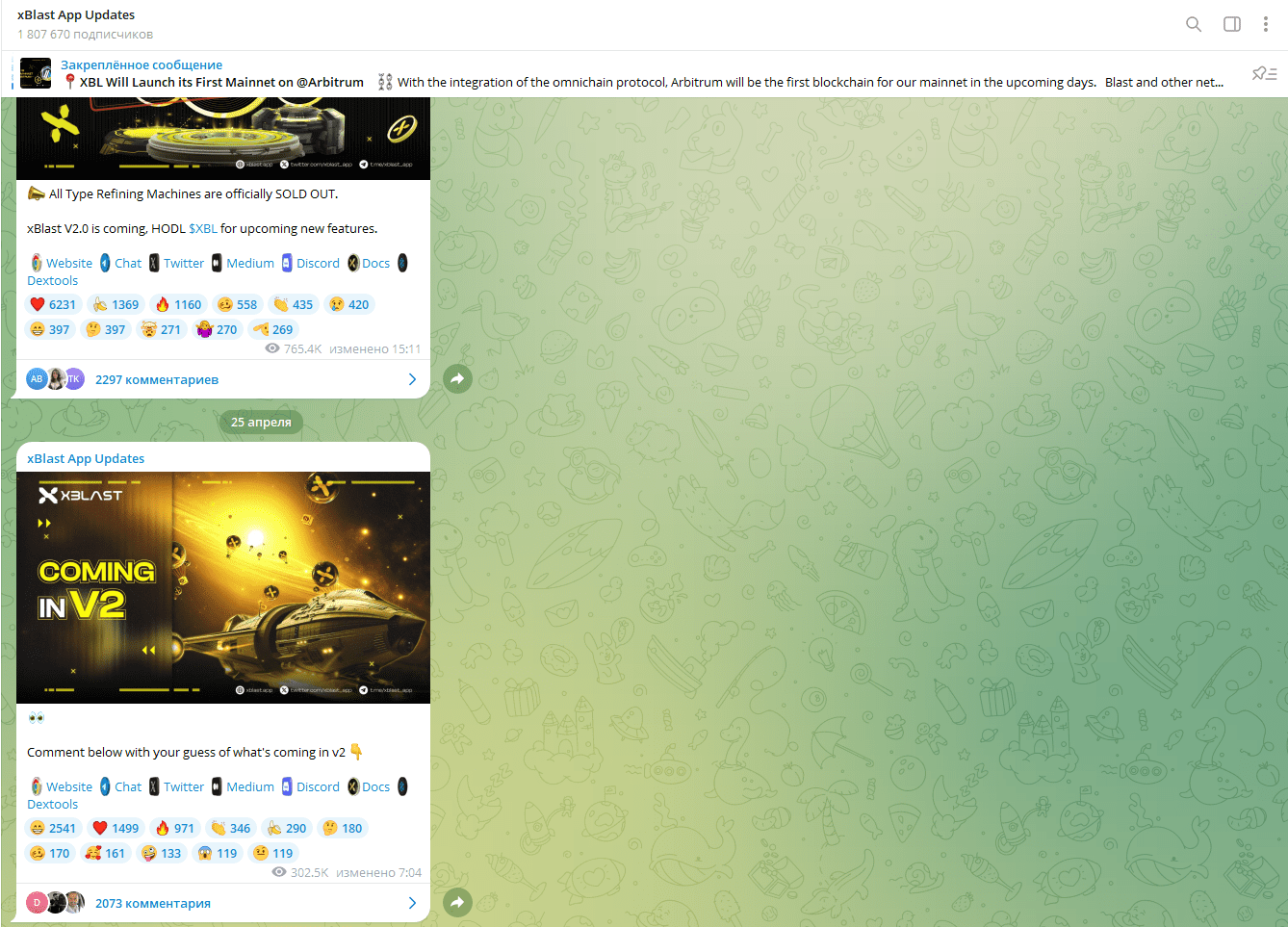Share the SOLD OUT post via arrow button
The image size is (1288, 927).
click(x=458, y=379)
